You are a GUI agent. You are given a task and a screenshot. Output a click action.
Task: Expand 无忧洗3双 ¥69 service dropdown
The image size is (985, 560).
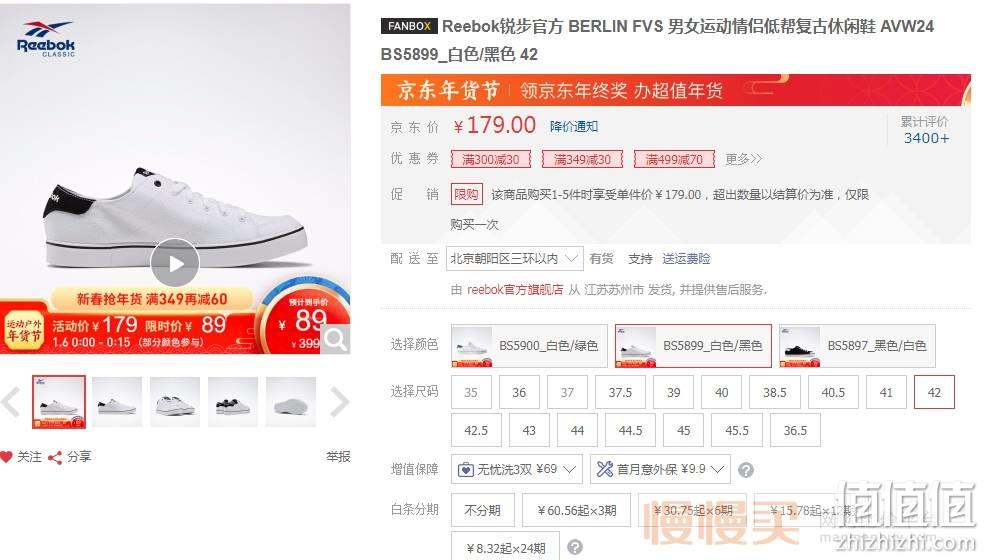[516, 469]
